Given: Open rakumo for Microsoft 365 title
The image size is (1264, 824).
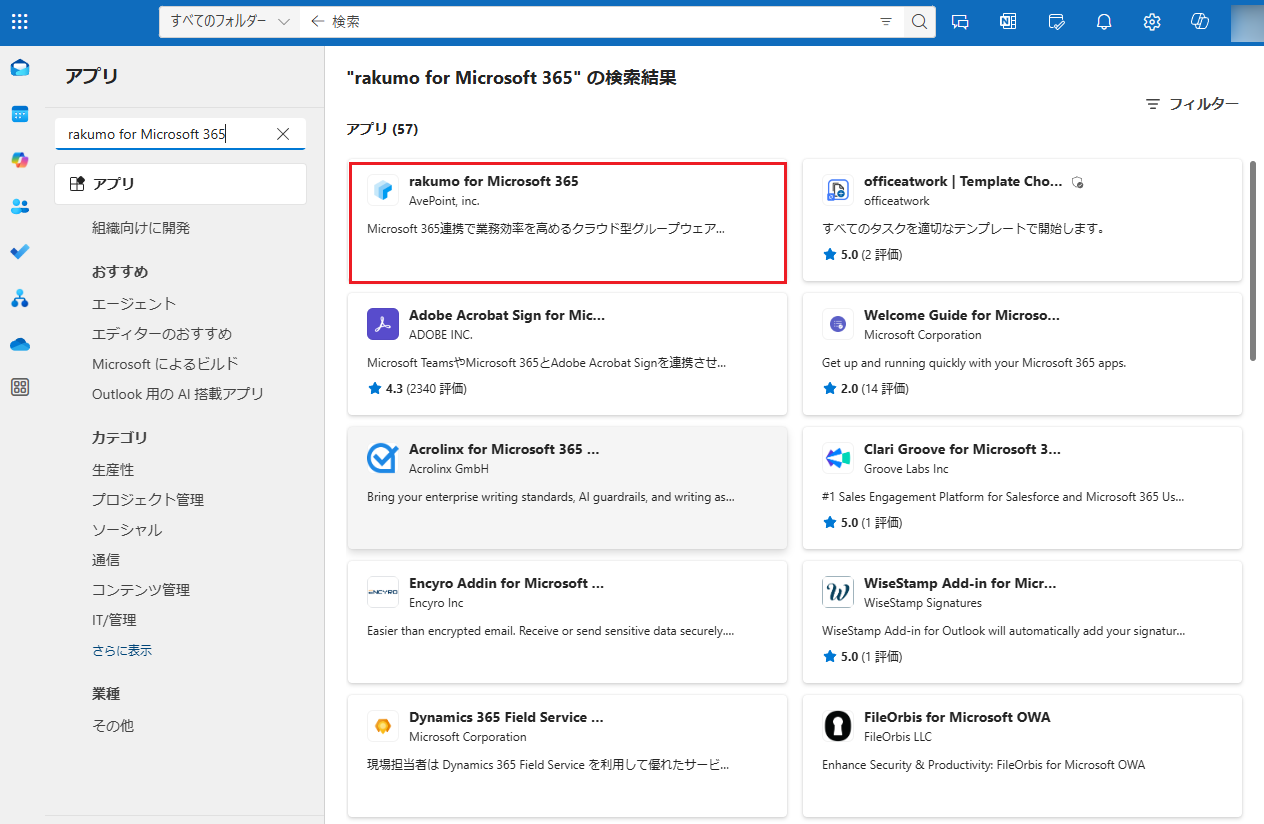Looking at the screenshot, I should [x=493, y=181].
